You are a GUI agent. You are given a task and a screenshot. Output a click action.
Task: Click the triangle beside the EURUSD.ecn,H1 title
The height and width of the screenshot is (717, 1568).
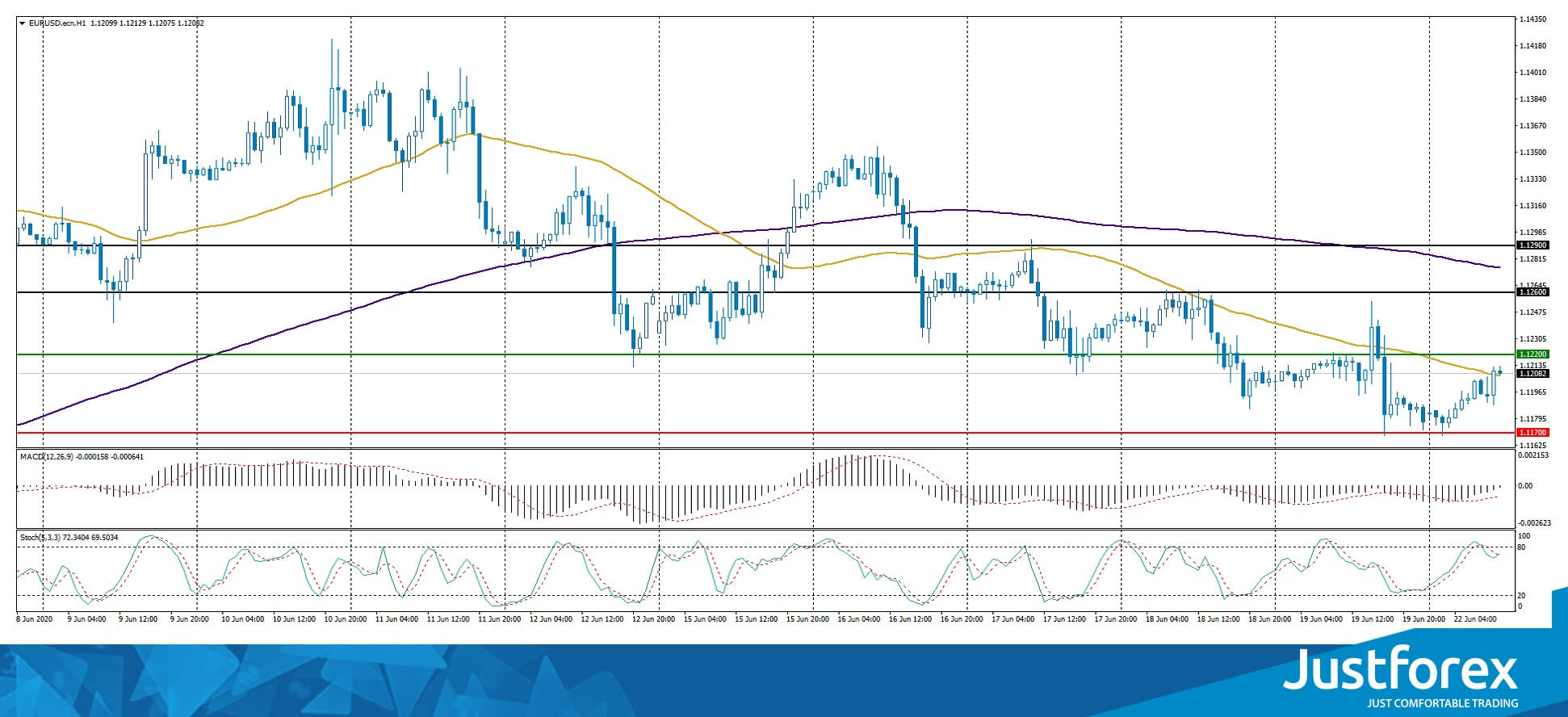click(x=22, y=23)
